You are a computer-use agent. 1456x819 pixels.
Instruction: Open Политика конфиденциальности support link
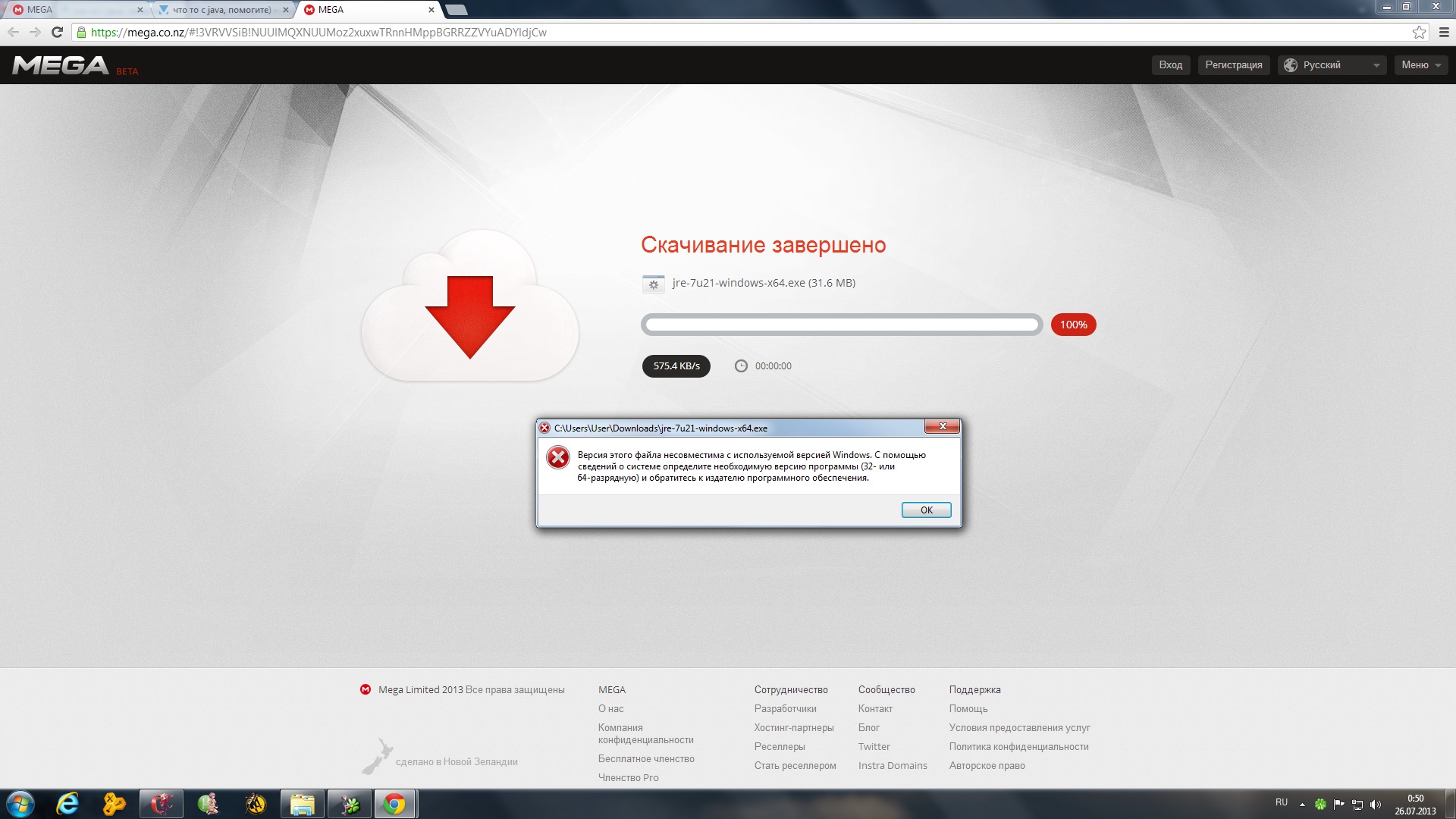(1018, 746)
